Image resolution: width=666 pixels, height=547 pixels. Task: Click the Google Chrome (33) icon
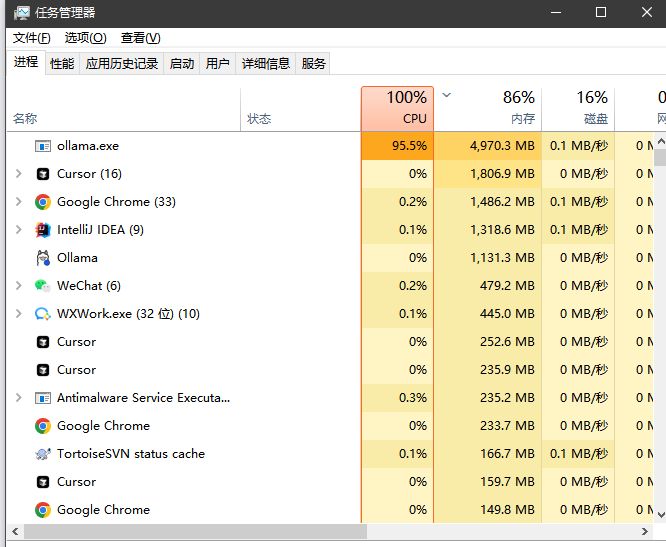tap(42, 202)
